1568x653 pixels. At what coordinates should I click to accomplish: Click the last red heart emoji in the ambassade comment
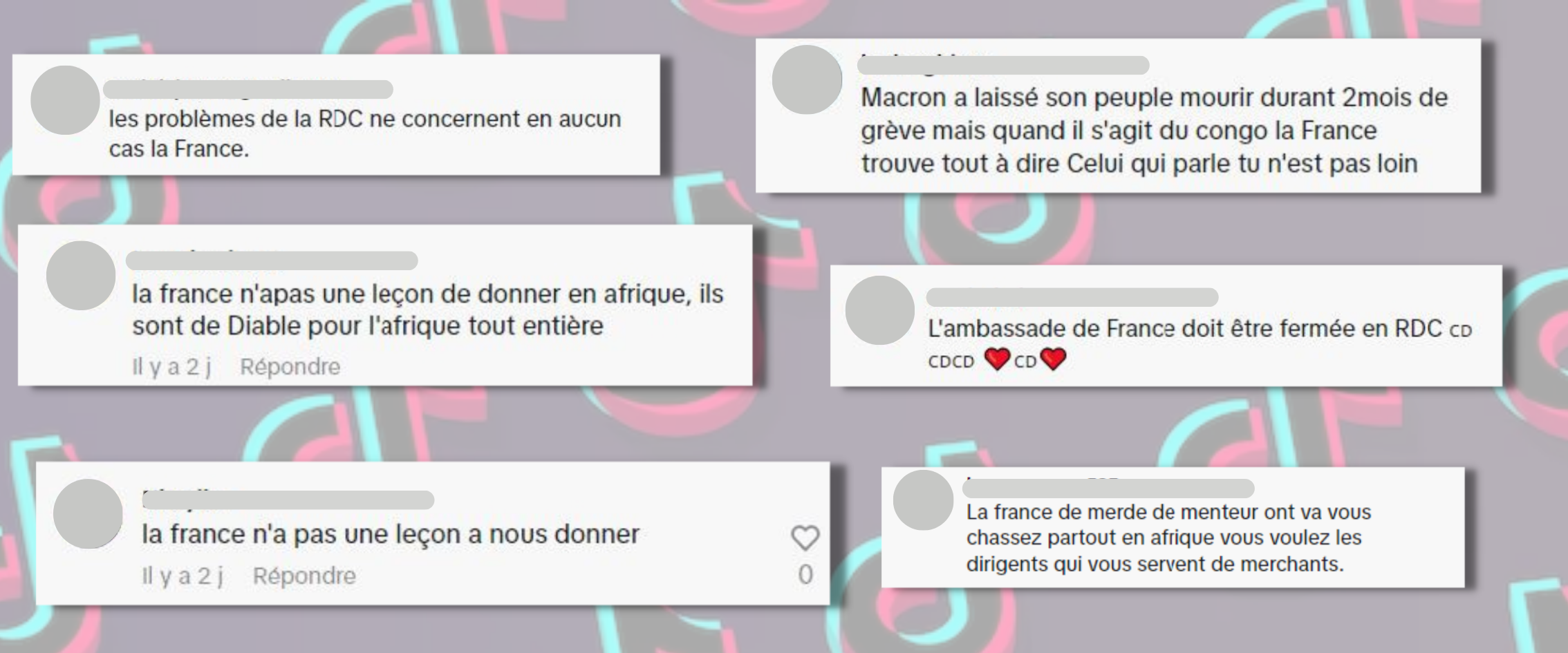point(1053,359)
